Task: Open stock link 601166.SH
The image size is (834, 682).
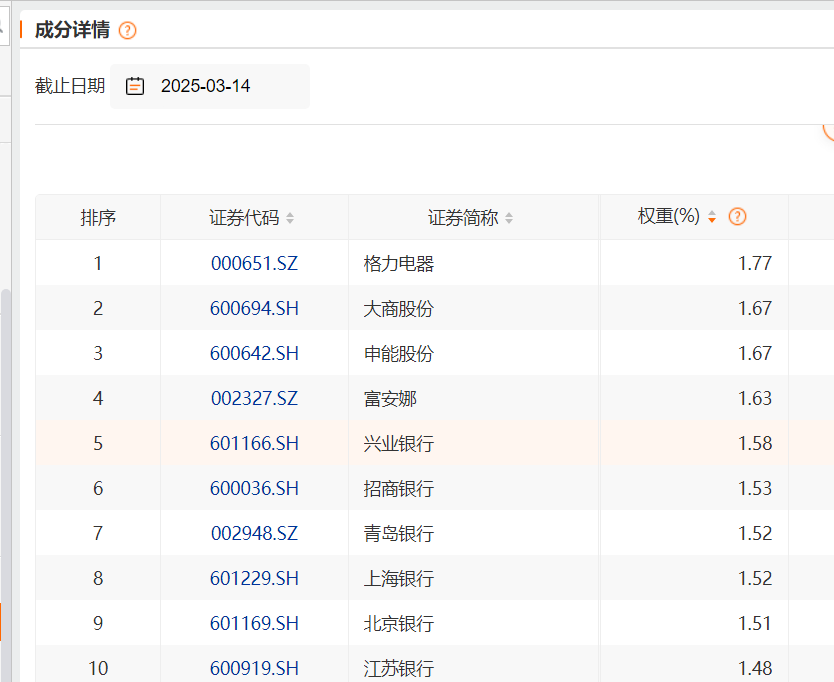Action: pyautogui.click(x=254, y=443)
